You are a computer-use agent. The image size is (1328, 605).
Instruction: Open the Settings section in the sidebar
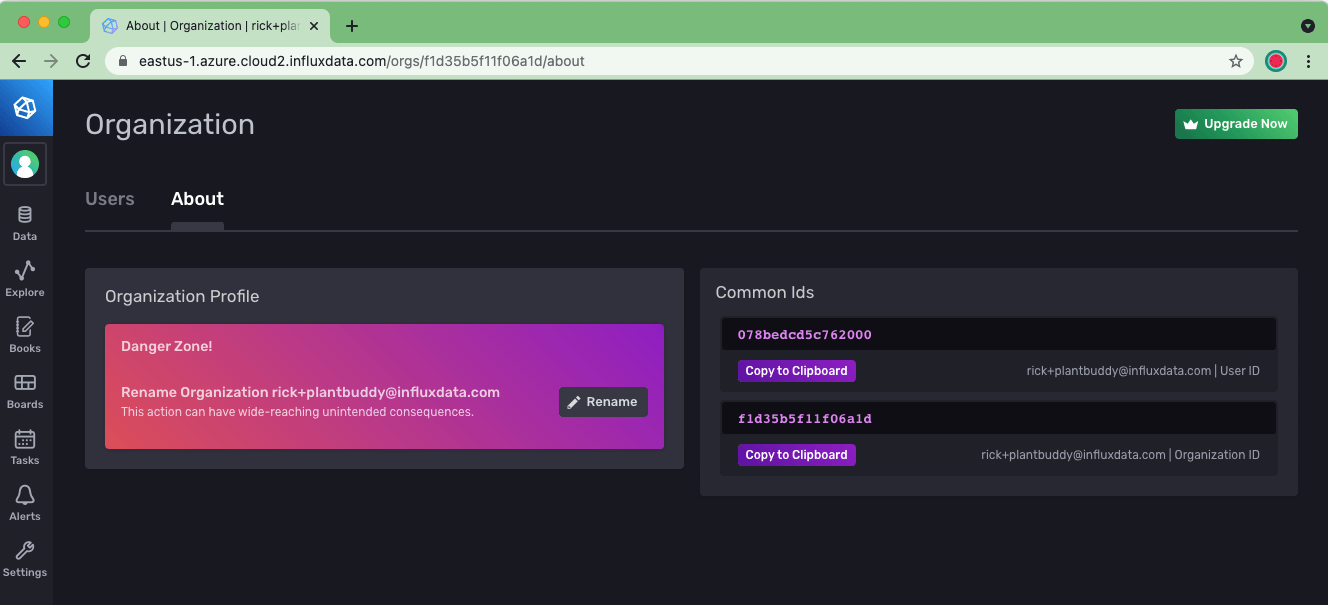(x=24, y=557)
